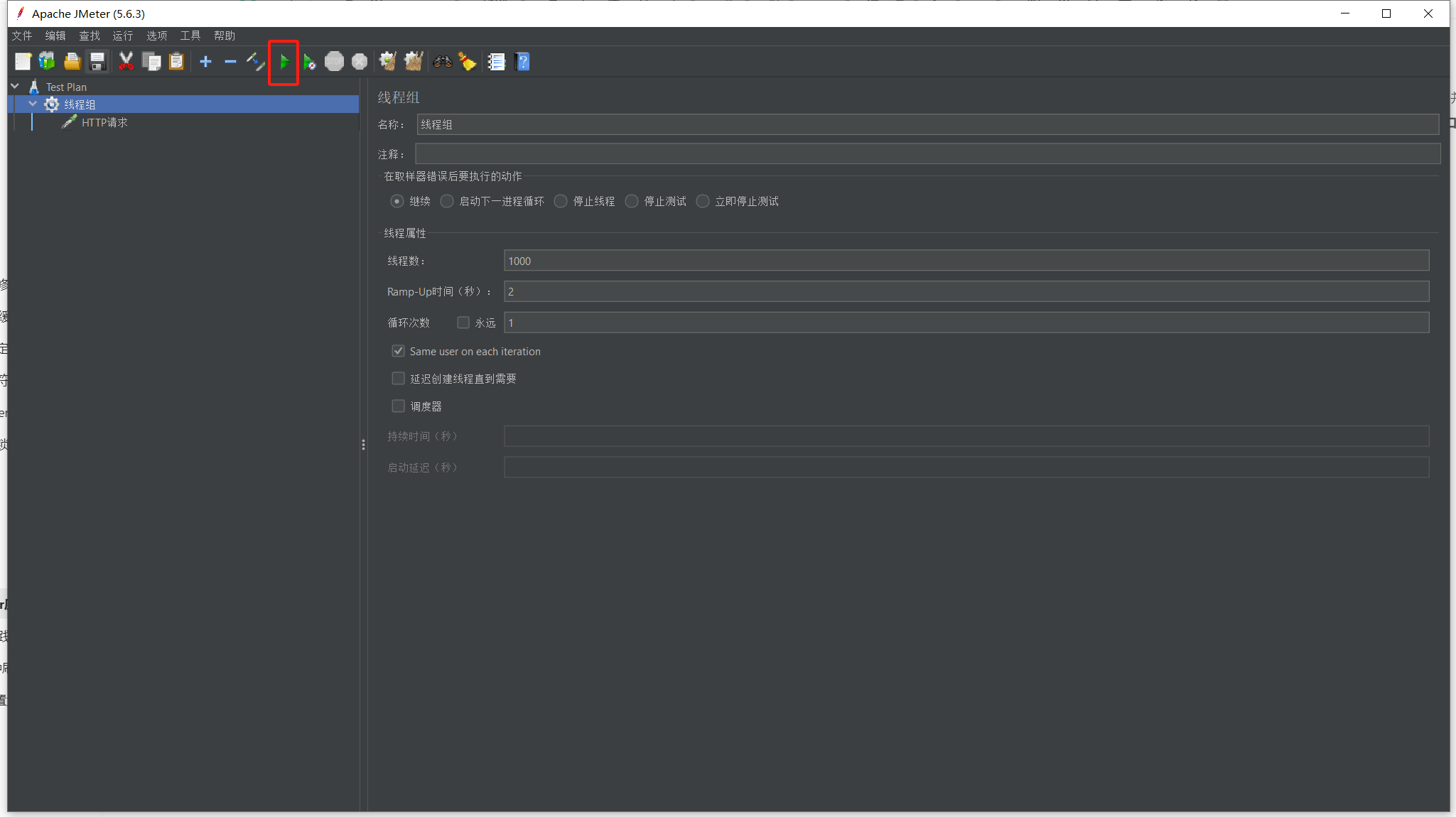Toggle element enabled state with the pencil-arrow icon
The height and width of the screenshot is (817, 1456).
point(255,62)
